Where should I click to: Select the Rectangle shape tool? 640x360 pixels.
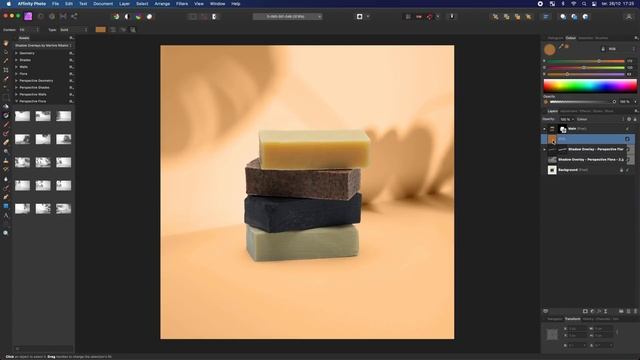point(6,206)
